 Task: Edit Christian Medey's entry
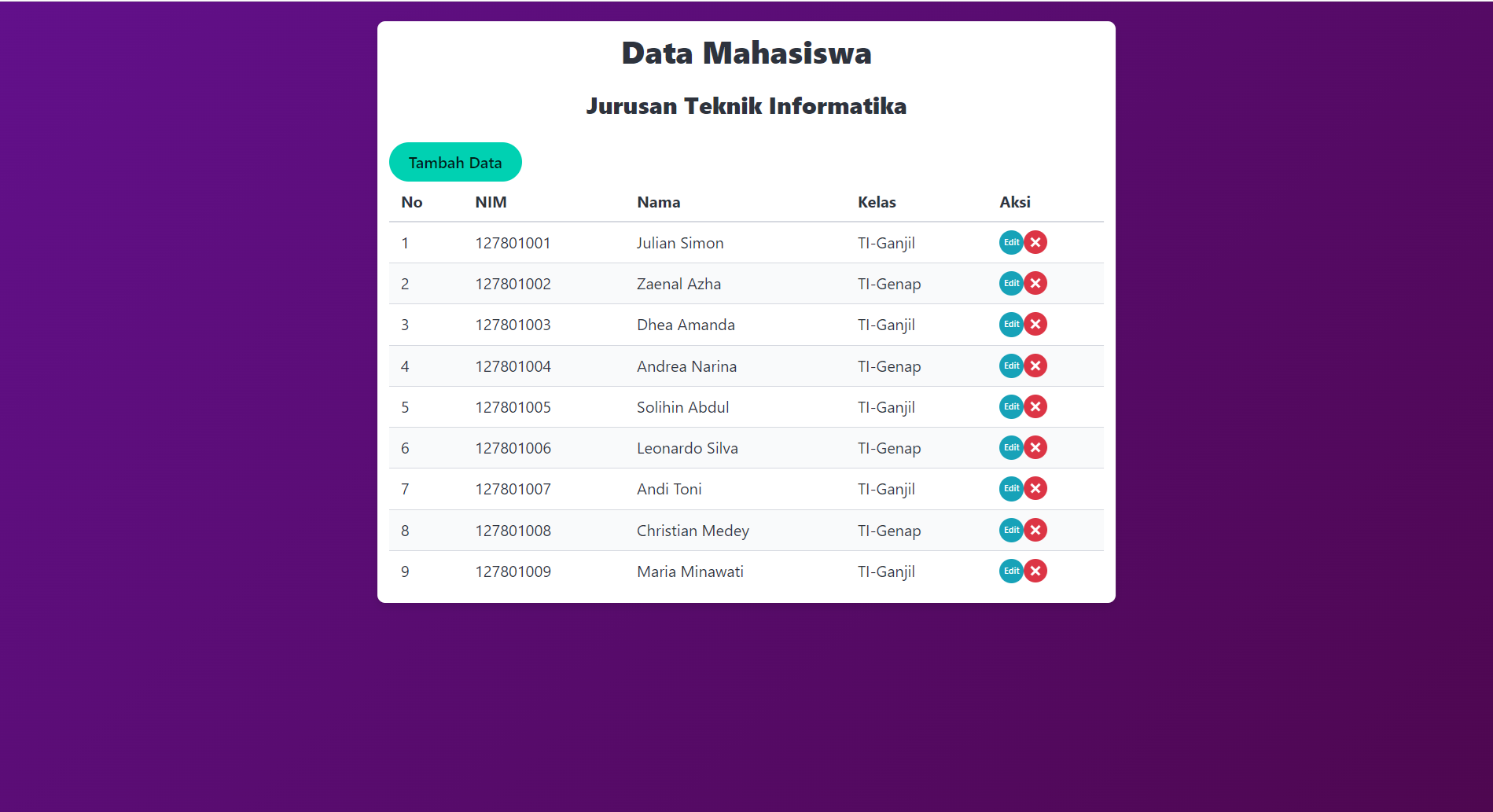point(1011,530)
